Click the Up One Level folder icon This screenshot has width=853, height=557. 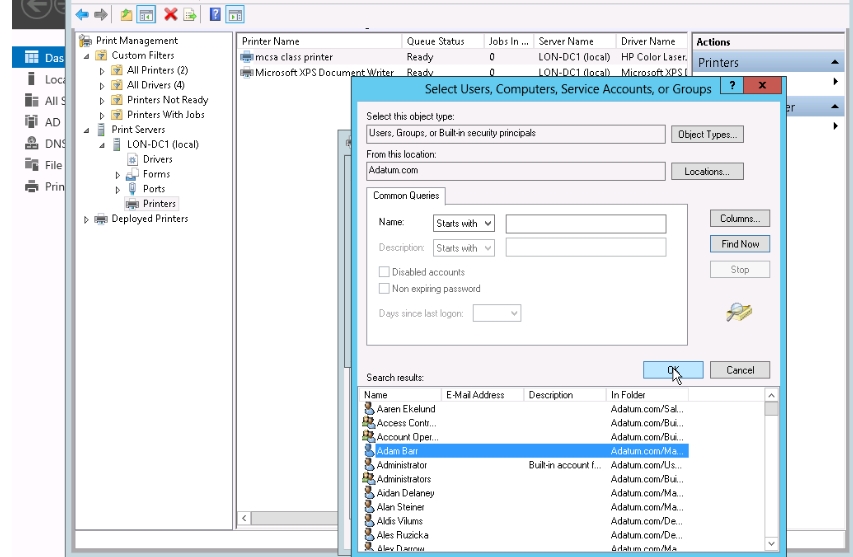127,15
